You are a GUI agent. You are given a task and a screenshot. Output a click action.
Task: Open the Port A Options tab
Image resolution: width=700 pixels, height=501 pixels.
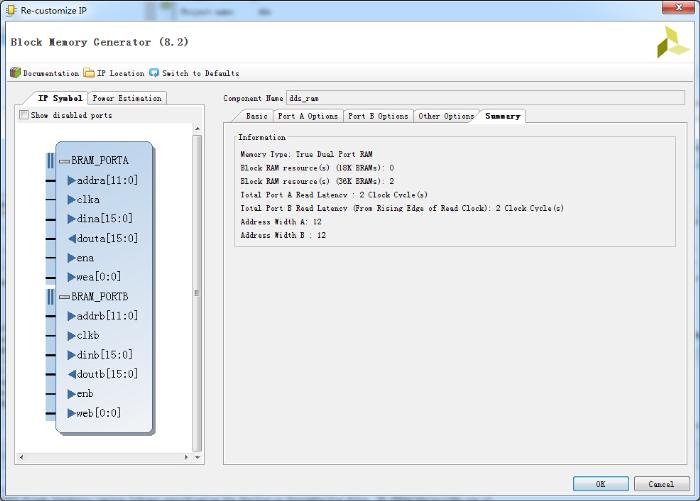pyautogui.click(x=307, y=116)
